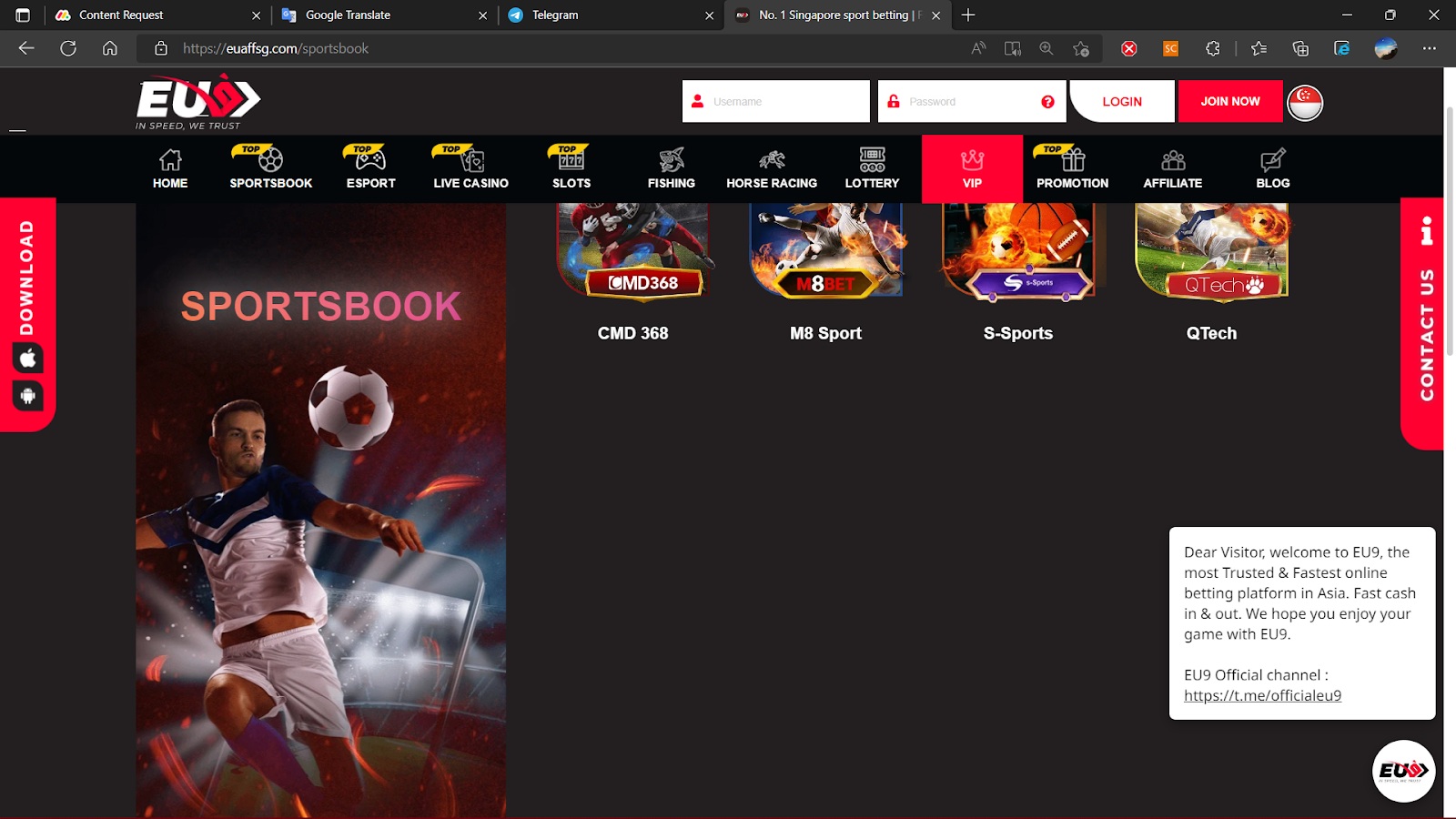Image resolution: width=1456 pixels, height=819 pixels.
Task: Open the SLOTS section
Action: tap(571, 169)
